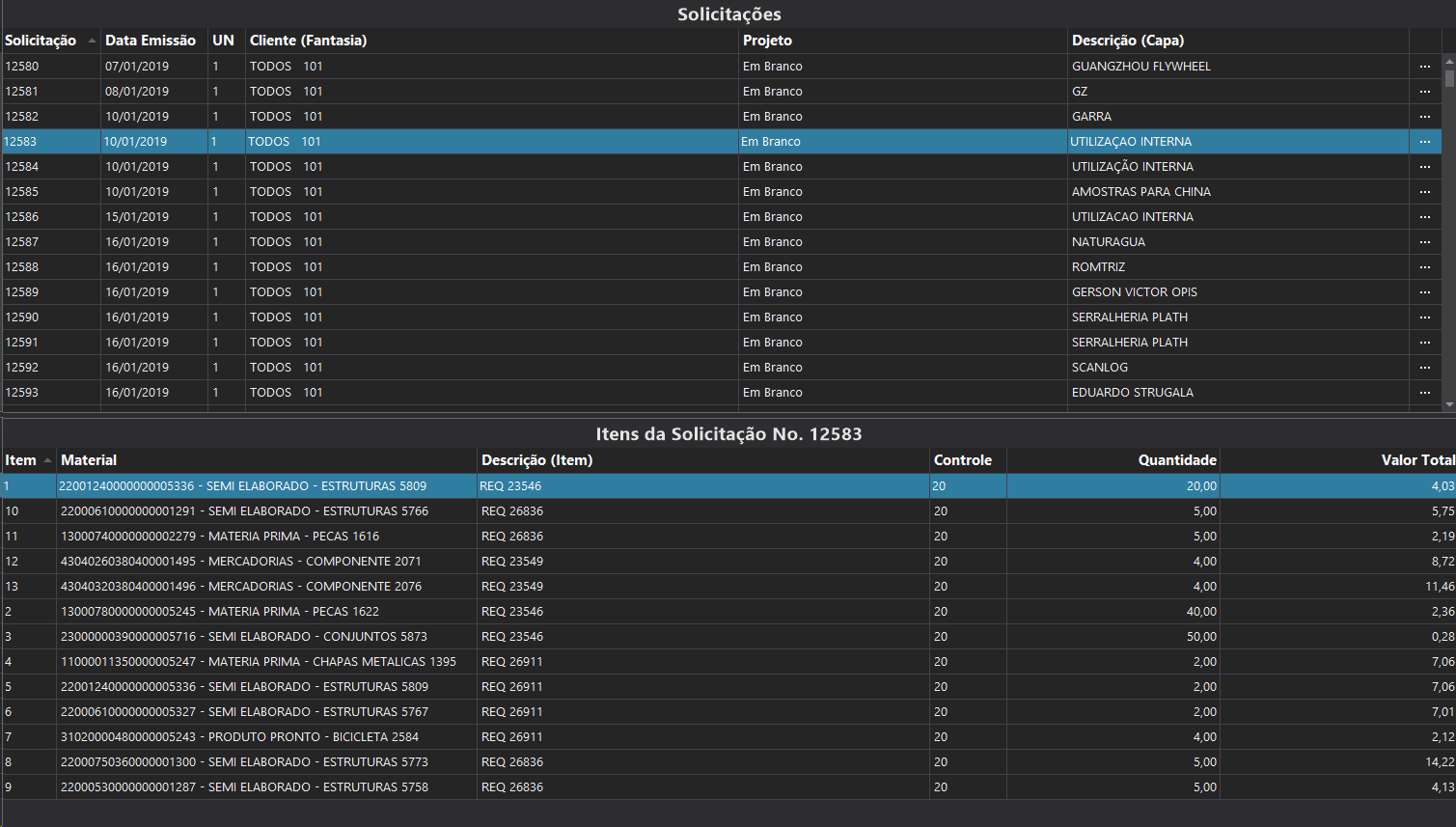The image size is (1456, 827).
Task: Click the GERSON VICTOR OPIS description cell
Action: point(1238,292)
